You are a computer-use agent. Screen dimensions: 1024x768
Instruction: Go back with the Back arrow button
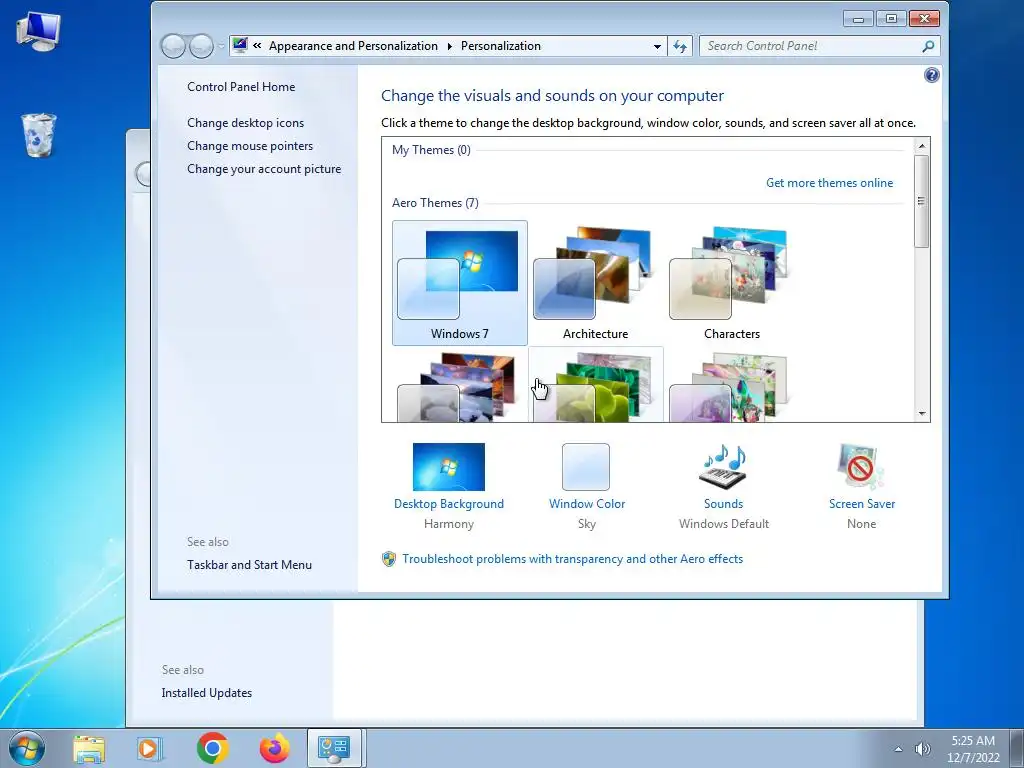click(173, 46)
